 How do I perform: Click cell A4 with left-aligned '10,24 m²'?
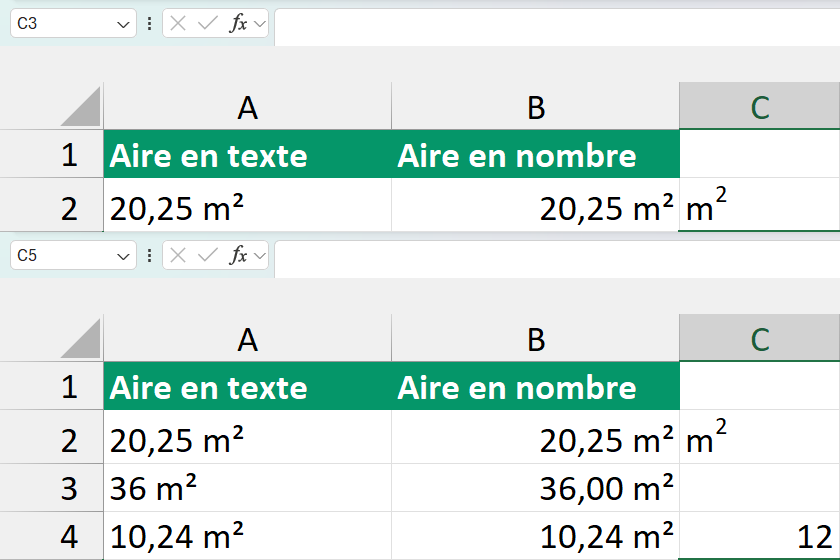248,536
